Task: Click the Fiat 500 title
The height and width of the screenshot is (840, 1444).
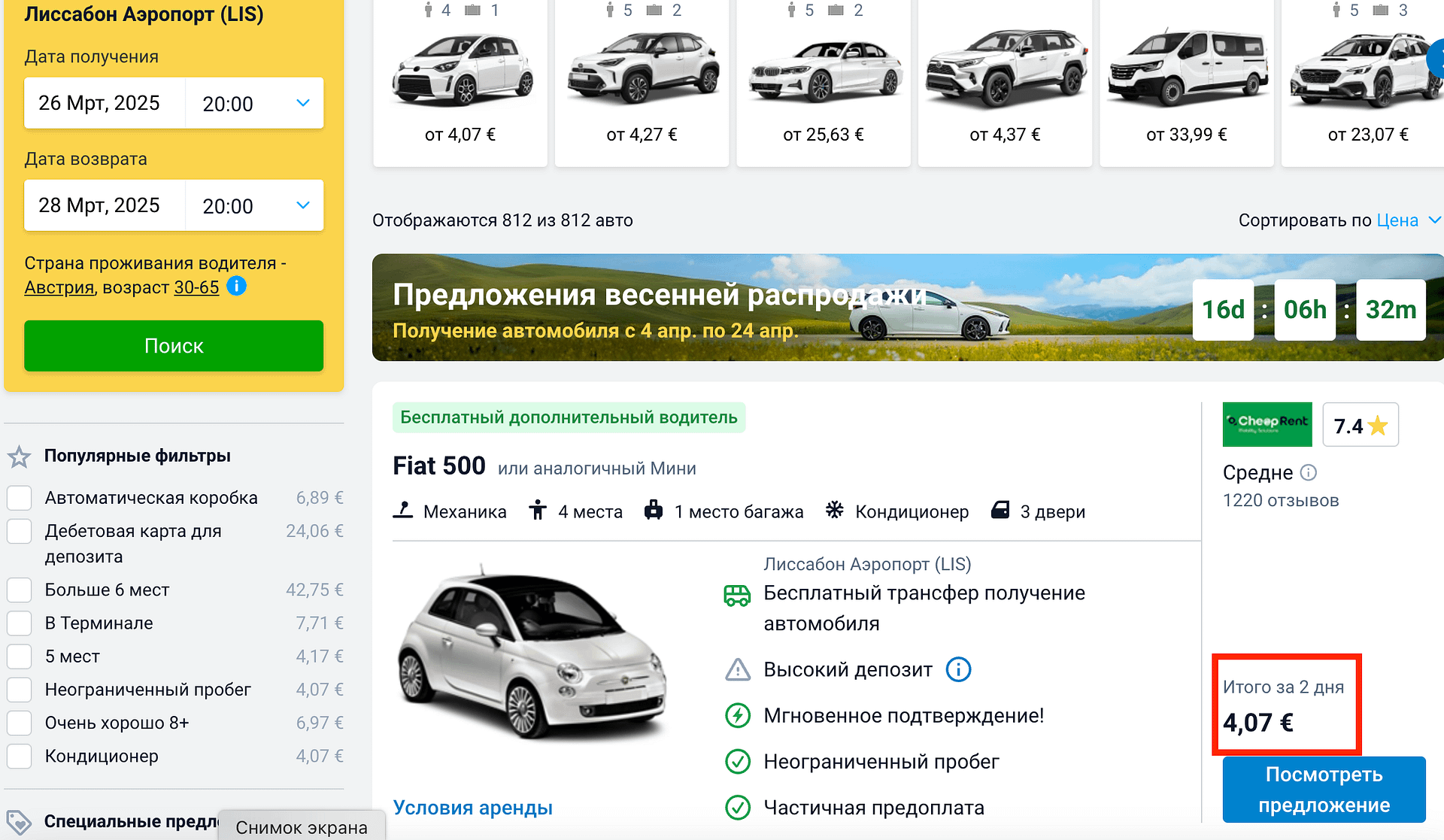Action: (x=439, y=465)
